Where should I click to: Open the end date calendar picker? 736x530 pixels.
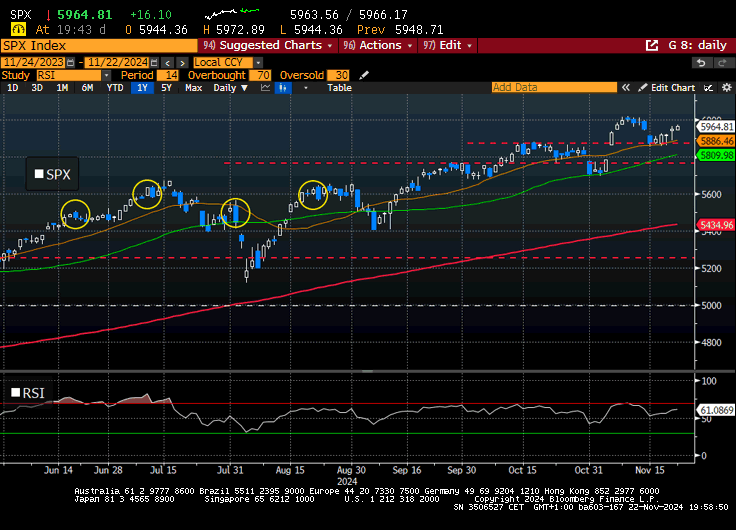tap(154, 62)
